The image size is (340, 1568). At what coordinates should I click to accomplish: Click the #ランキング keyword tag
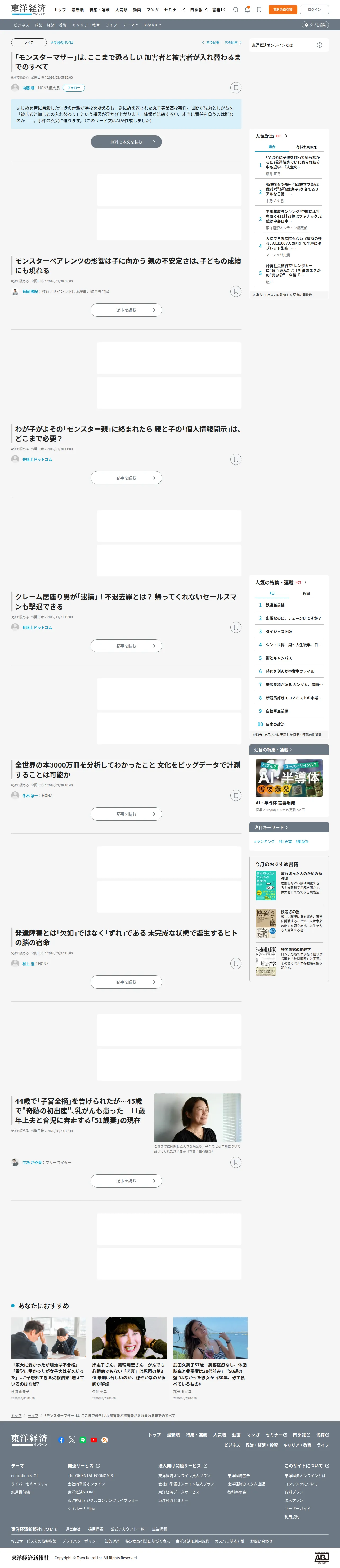coord(264,841)
